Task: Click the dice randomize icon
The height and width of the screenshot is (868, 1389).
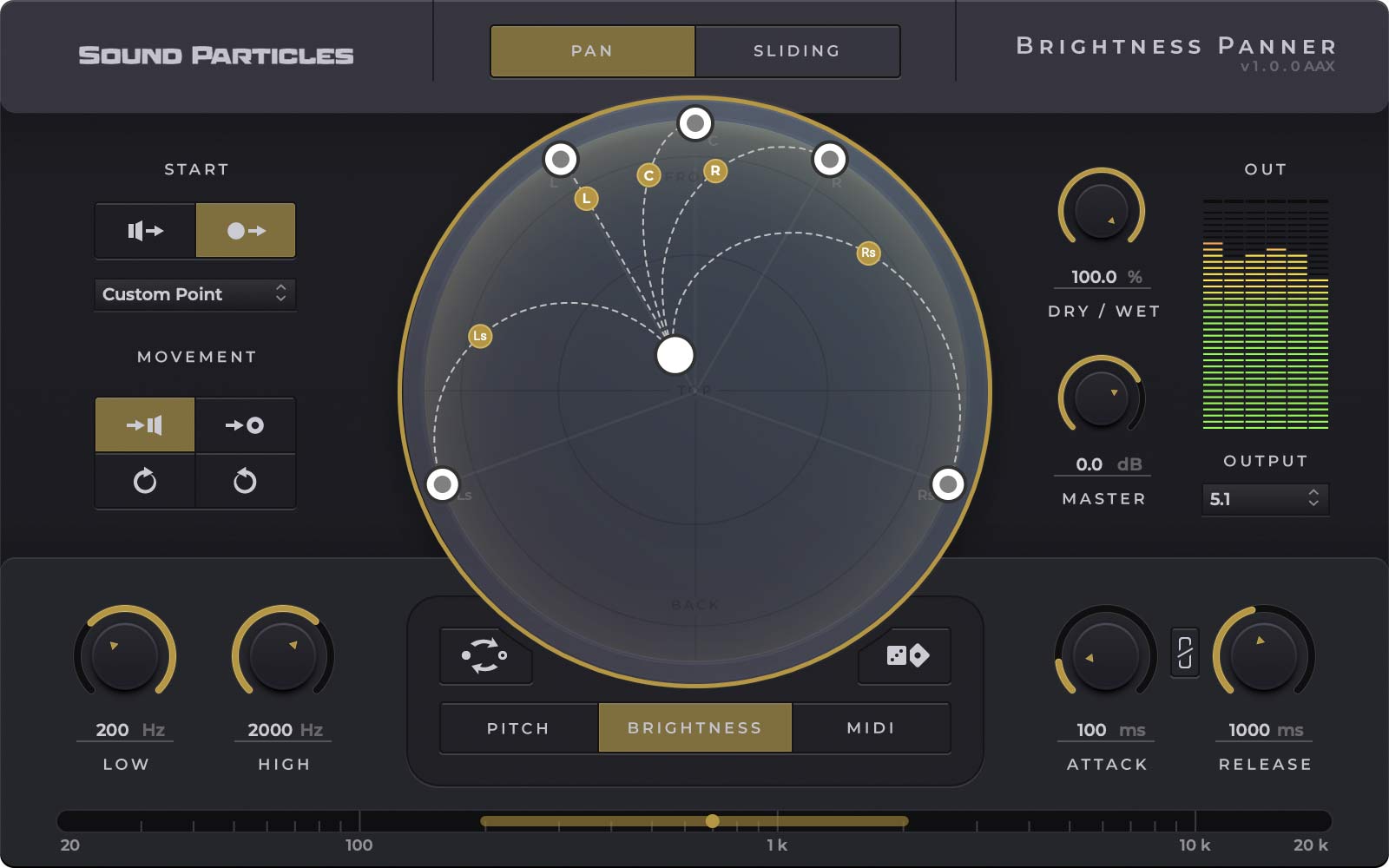Action: click(x=905, y=657)
